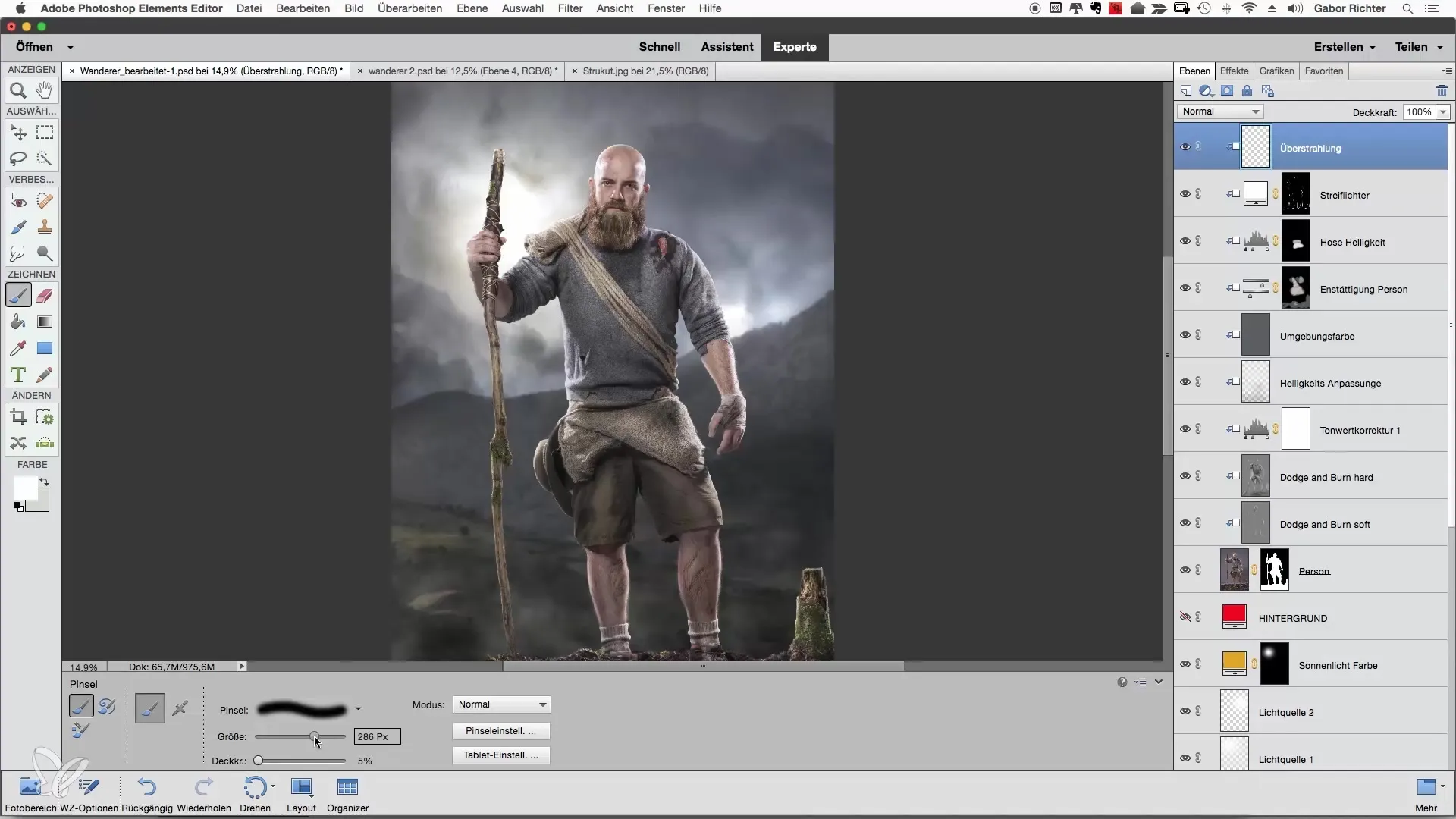Click the Tablet-Einstell. button
The image size is (1456, 819).
point(500,755)
